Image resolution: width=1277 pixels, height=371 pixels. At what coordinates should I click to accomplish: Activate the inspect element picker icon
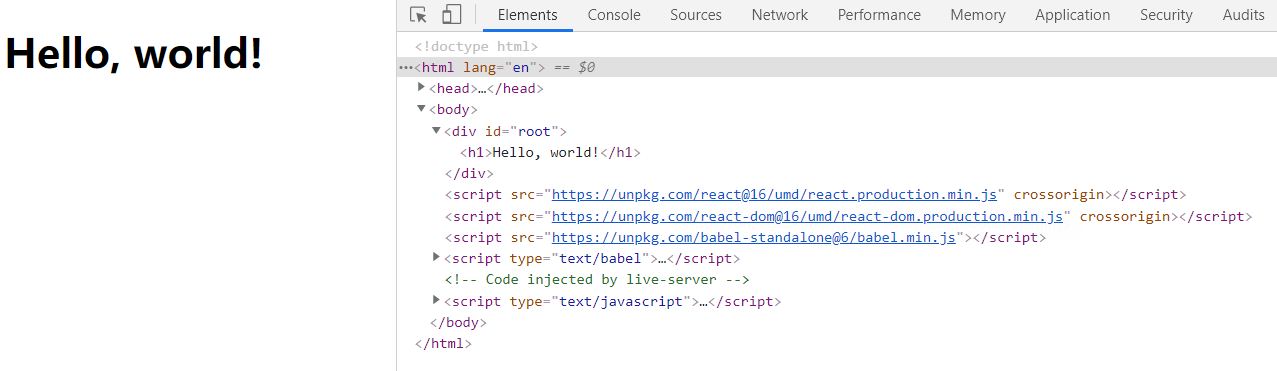pyautogui.click(x=419, y=15)
